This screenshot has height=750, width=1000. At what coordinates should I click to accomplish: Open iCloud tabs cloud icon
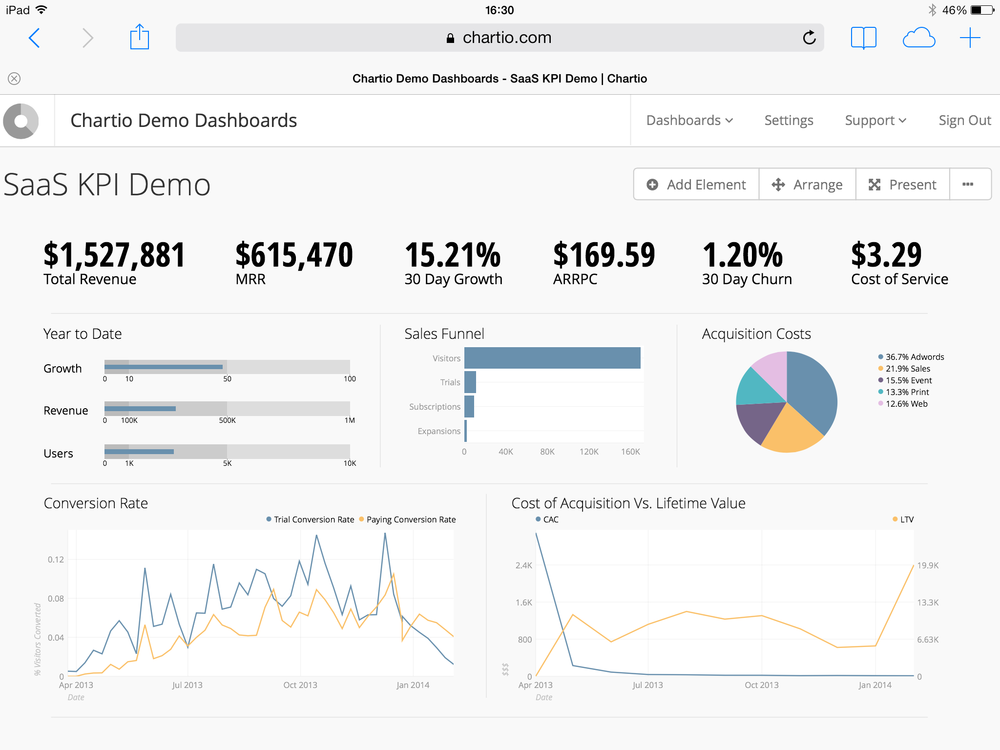918,38
